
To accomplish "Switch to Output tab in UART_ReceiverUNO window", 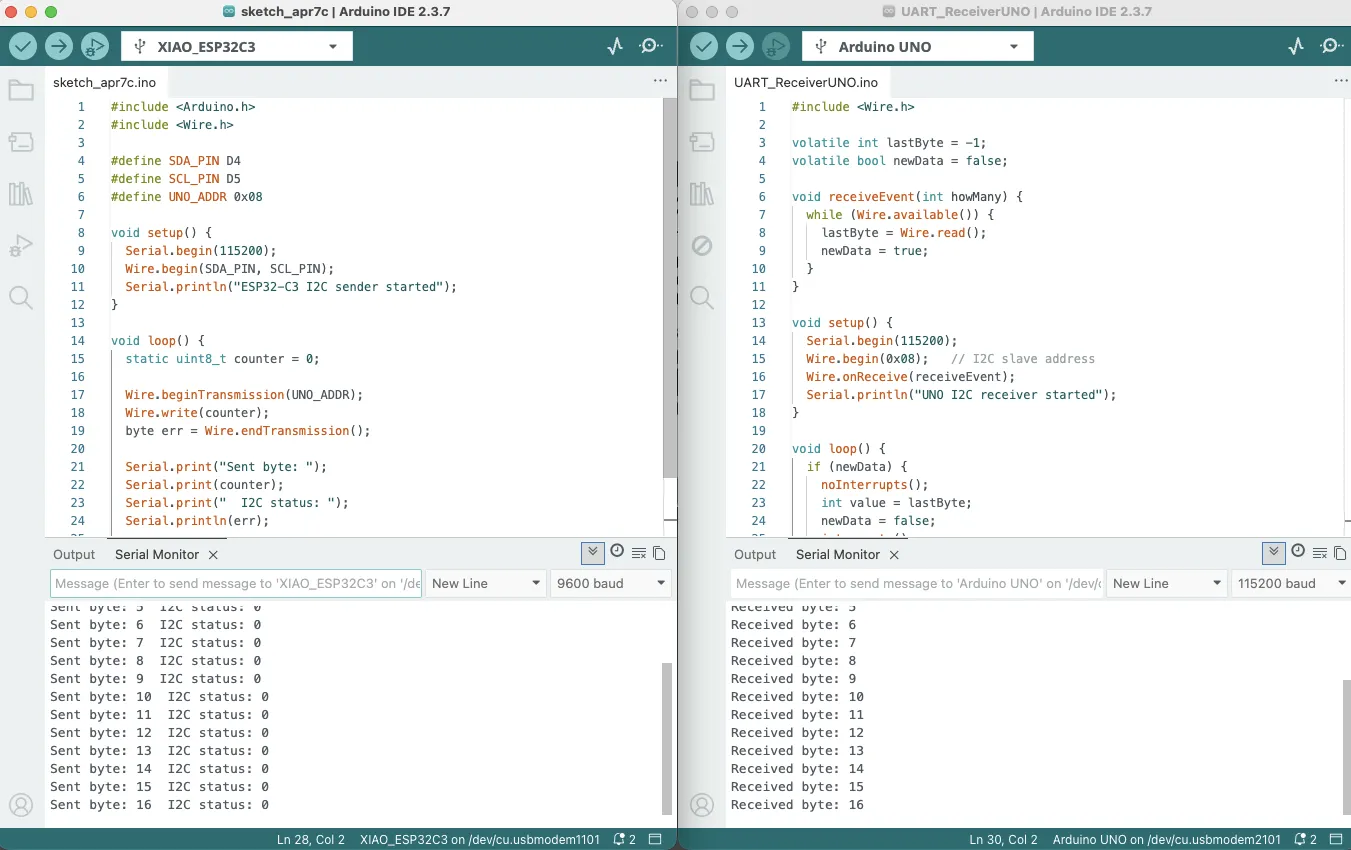I will [755, 554].
